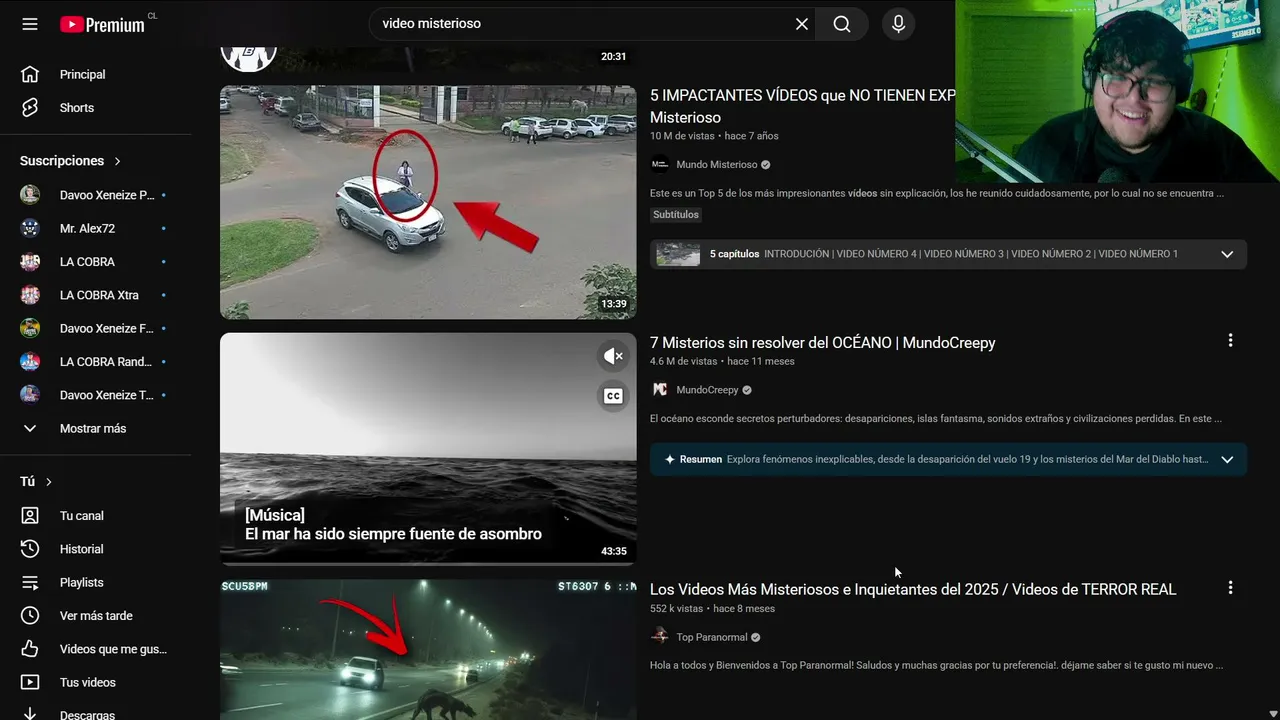Open the night road video thumbnail
The height and width of the screenshot is (720, 1280).
(x=428, y=650)
